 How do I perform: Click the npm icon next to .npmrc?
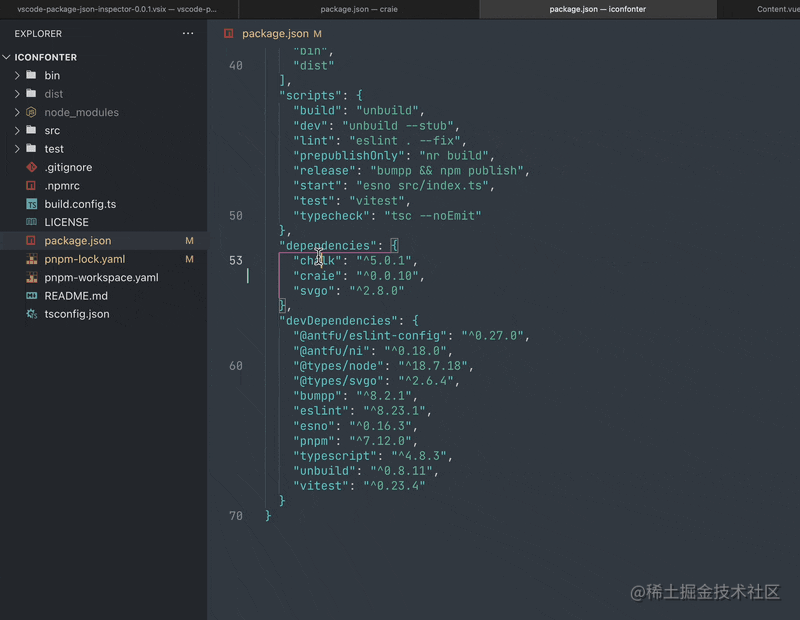31,185
